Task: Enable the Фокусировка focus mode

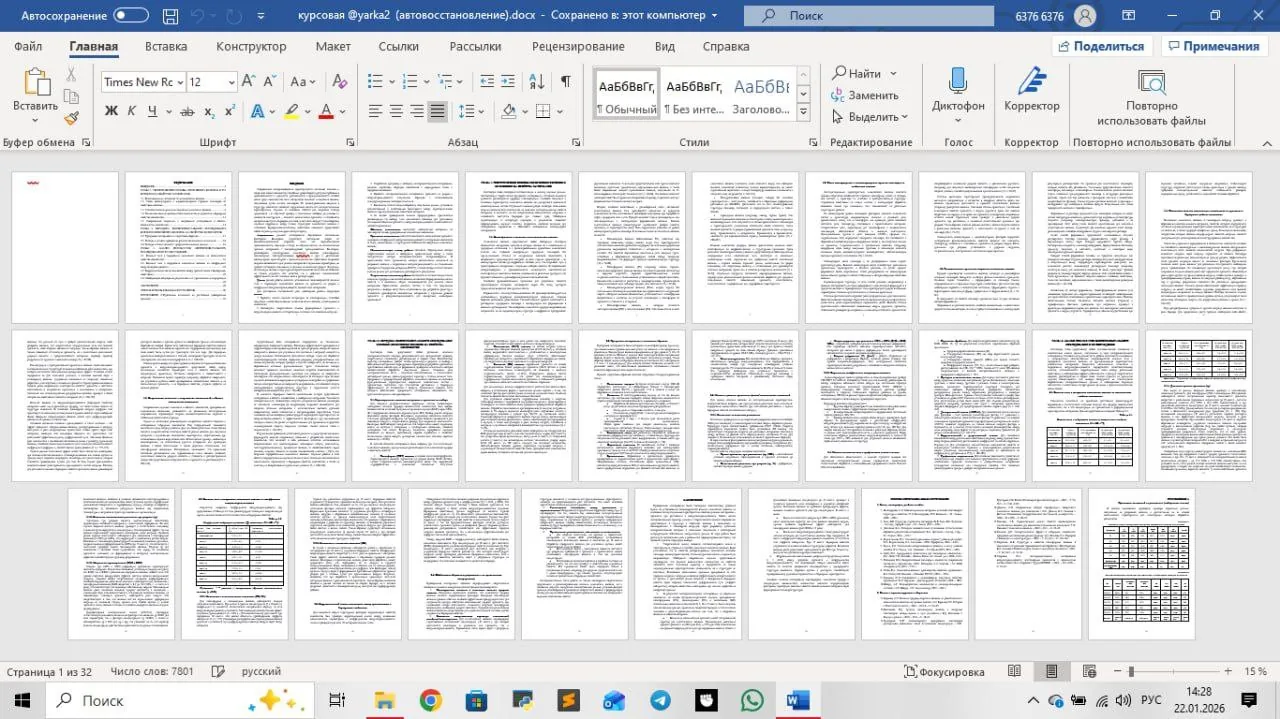Action: click(944, 672)
